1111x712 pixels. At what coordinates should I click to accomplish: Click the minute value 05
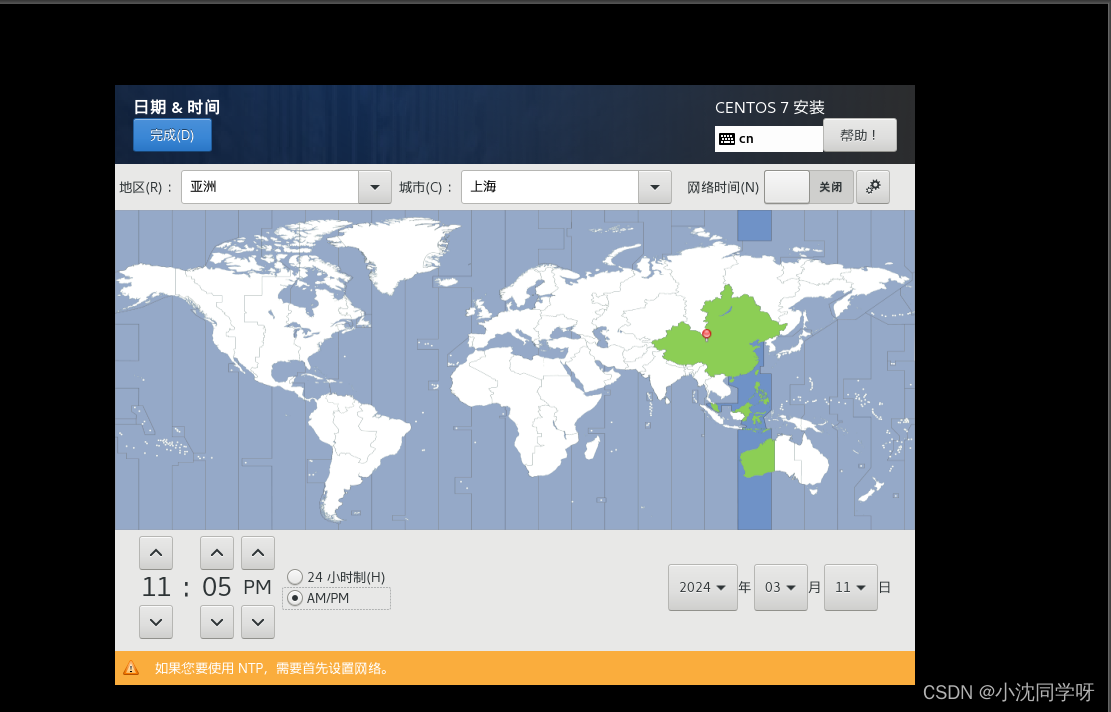pyautogui.click(x=217, y=587)
